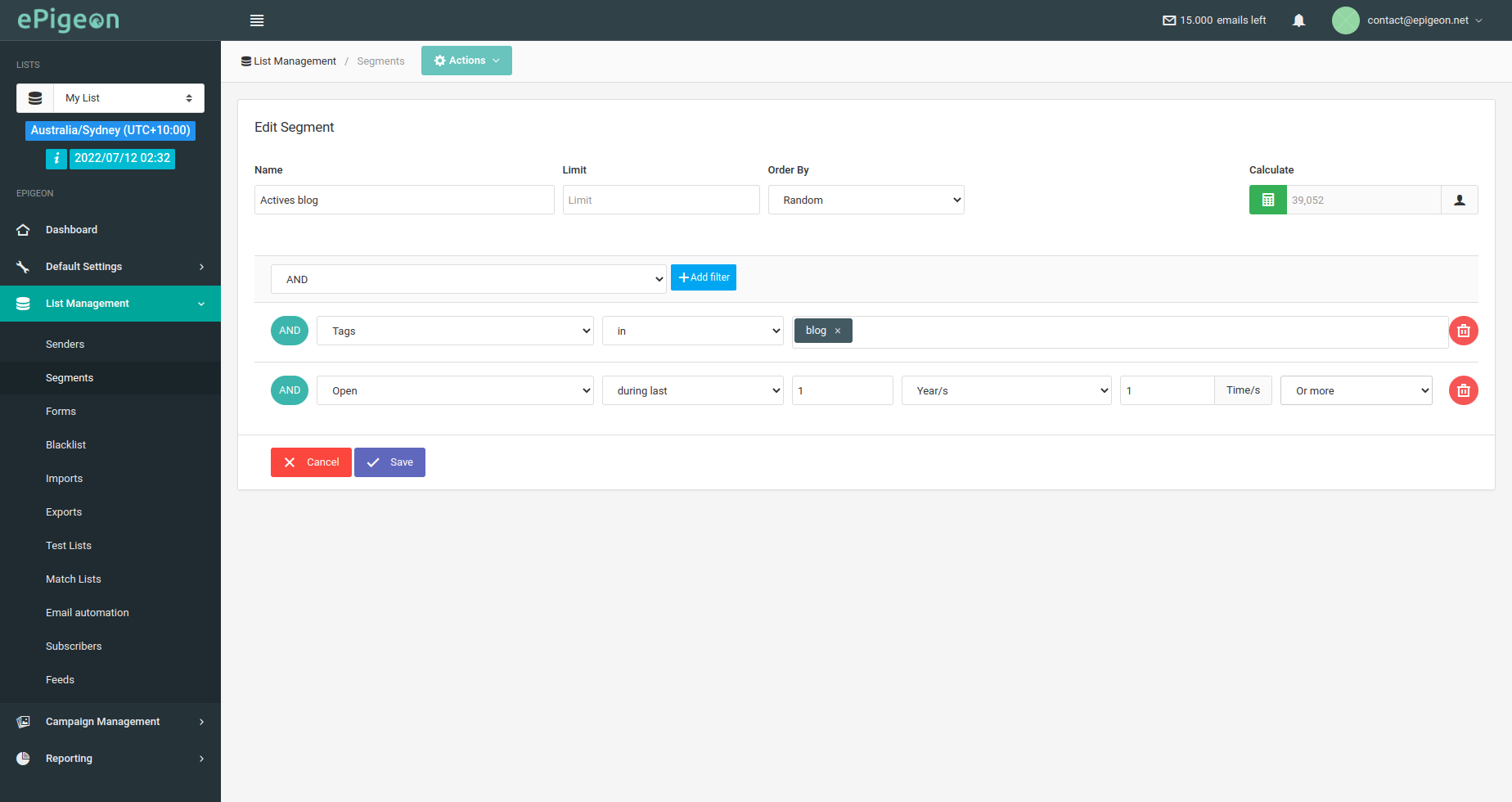
Task: Click the database icon beside the My List selector
Action: tap(34, 97)
